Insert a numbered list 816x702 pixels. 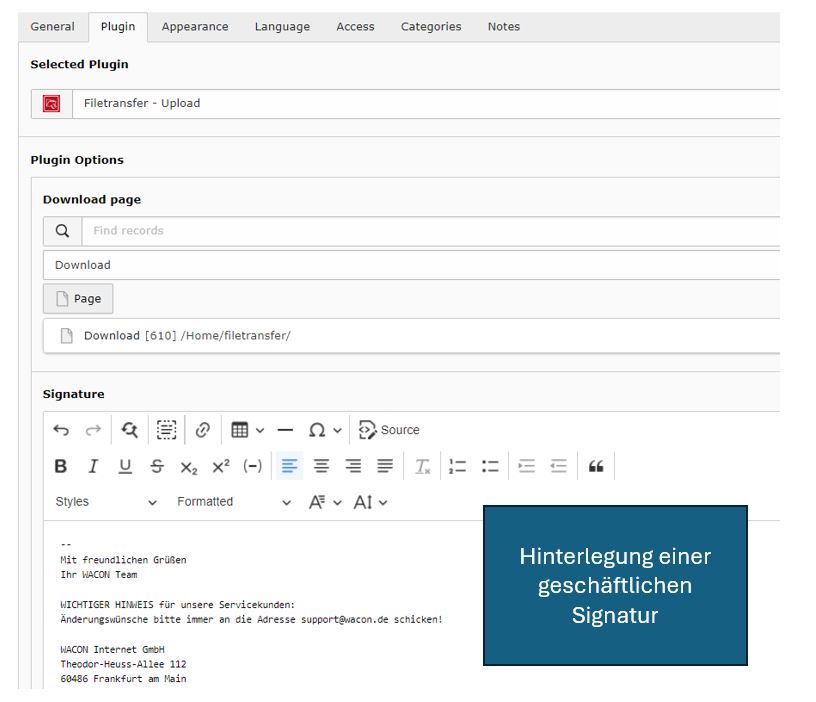457,466
